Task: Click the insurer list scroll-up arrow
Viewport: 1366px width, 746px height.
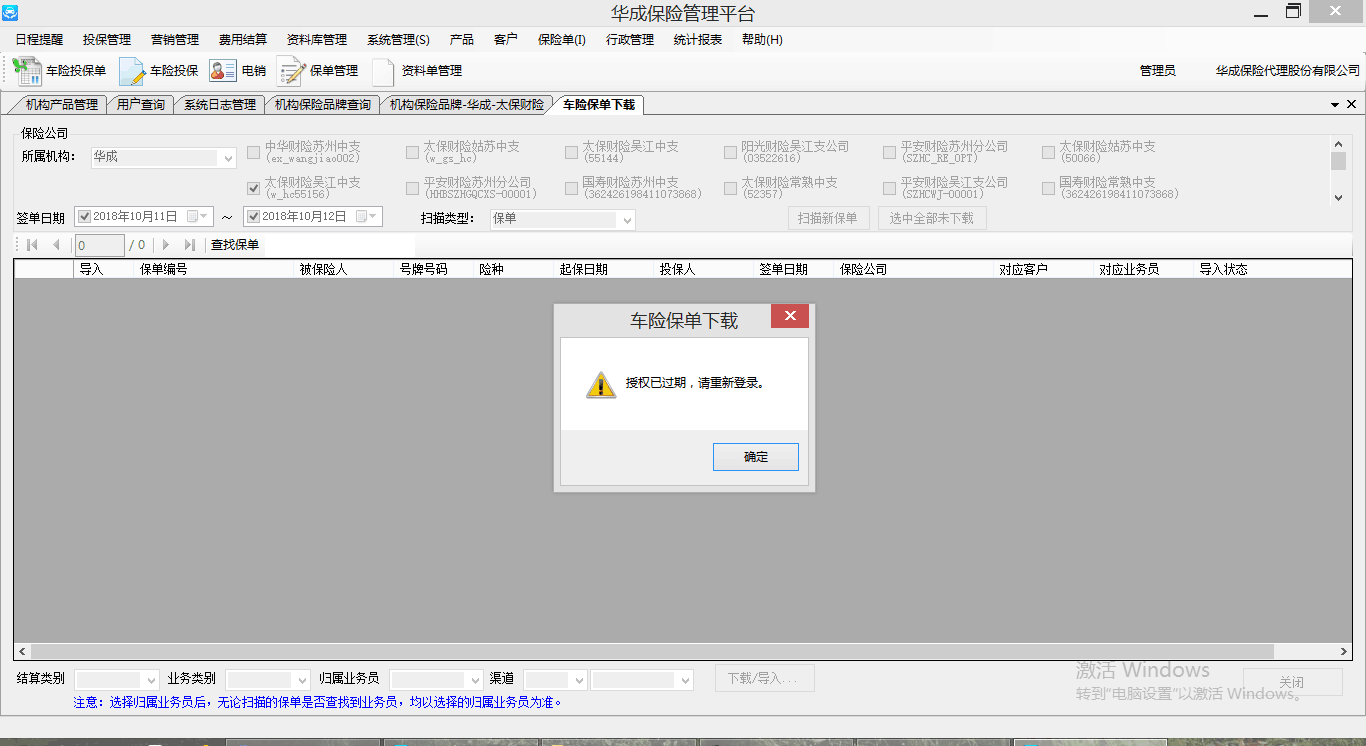Action: point(1338,144)
